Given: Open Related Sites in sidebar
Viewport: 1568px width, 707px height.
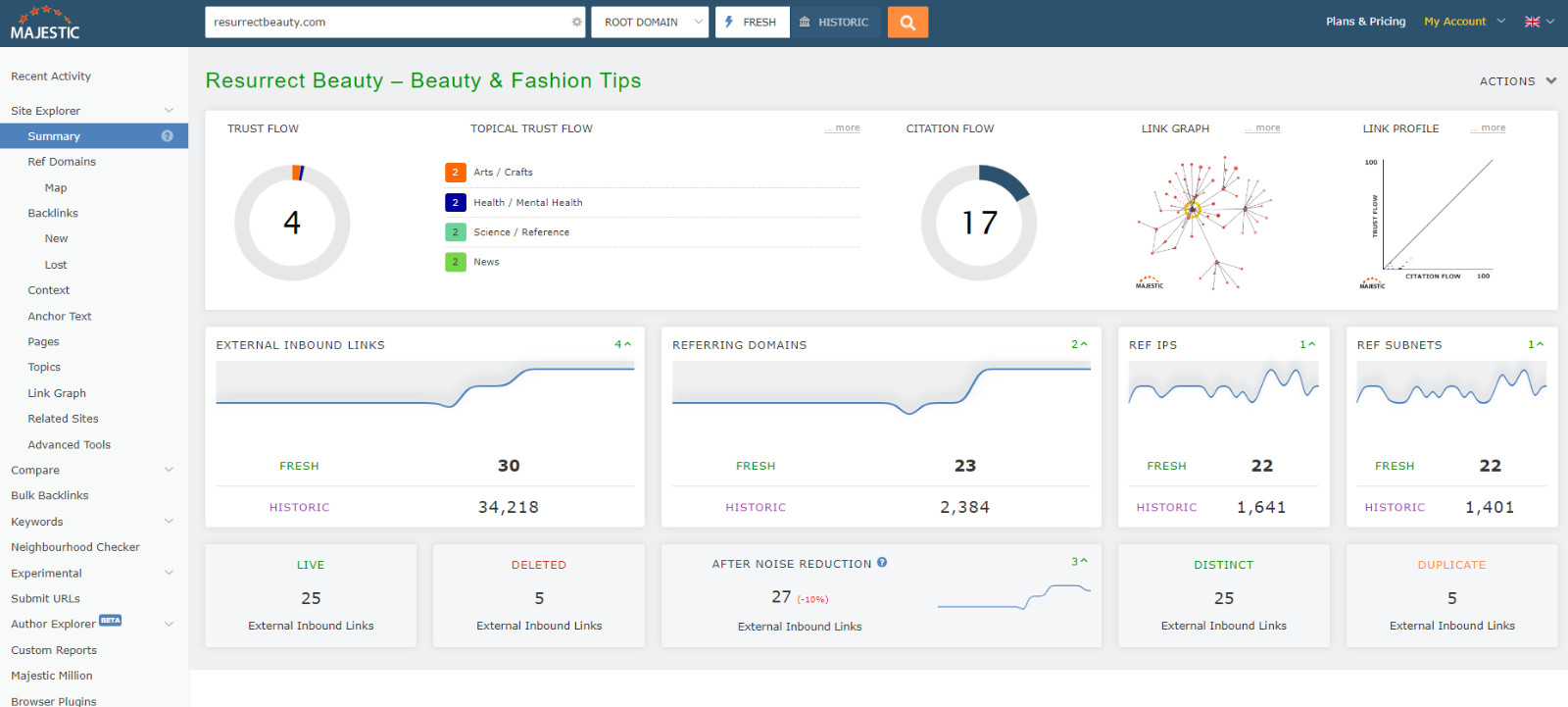Looking at the screenshot, I should [x=63, y=419].
